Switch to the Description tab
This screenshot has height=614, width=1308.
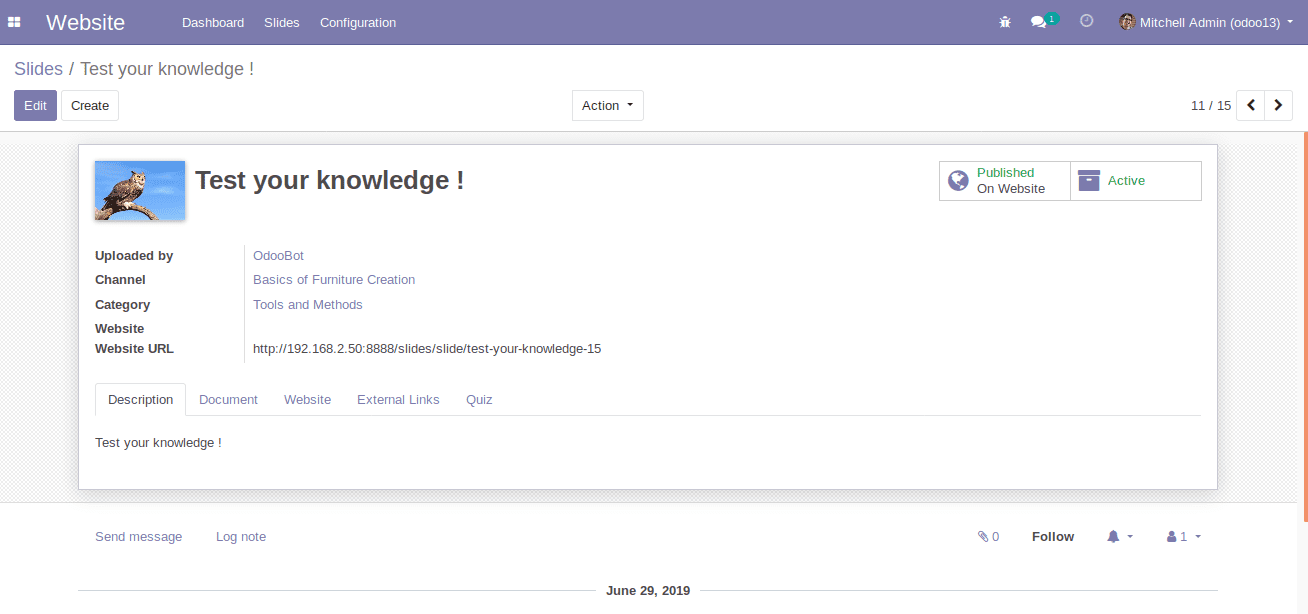[x=141, y=399]
